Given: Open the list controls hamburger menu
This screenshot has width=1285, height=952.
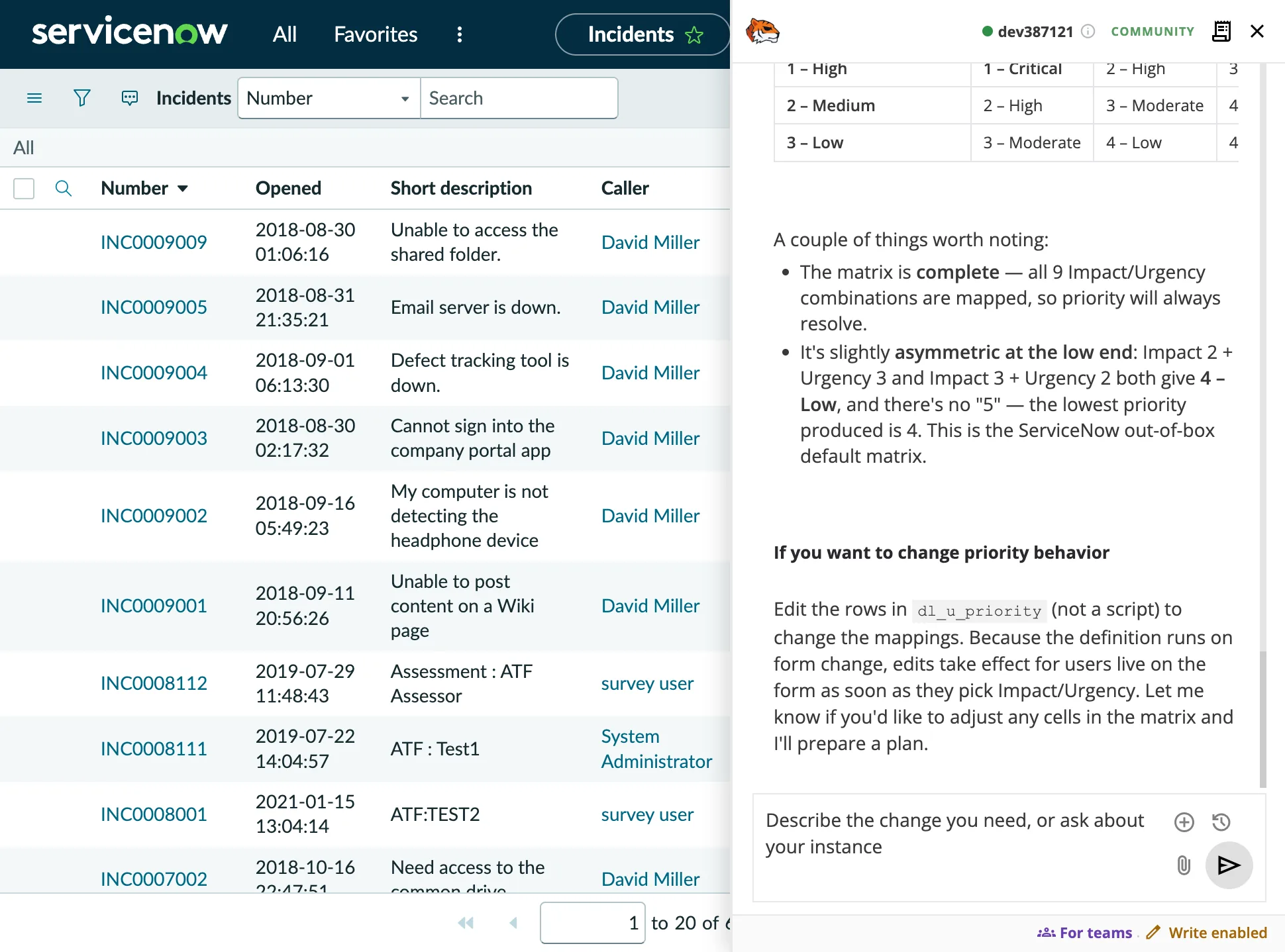Looking at the screenshot, I should point(34,98).
